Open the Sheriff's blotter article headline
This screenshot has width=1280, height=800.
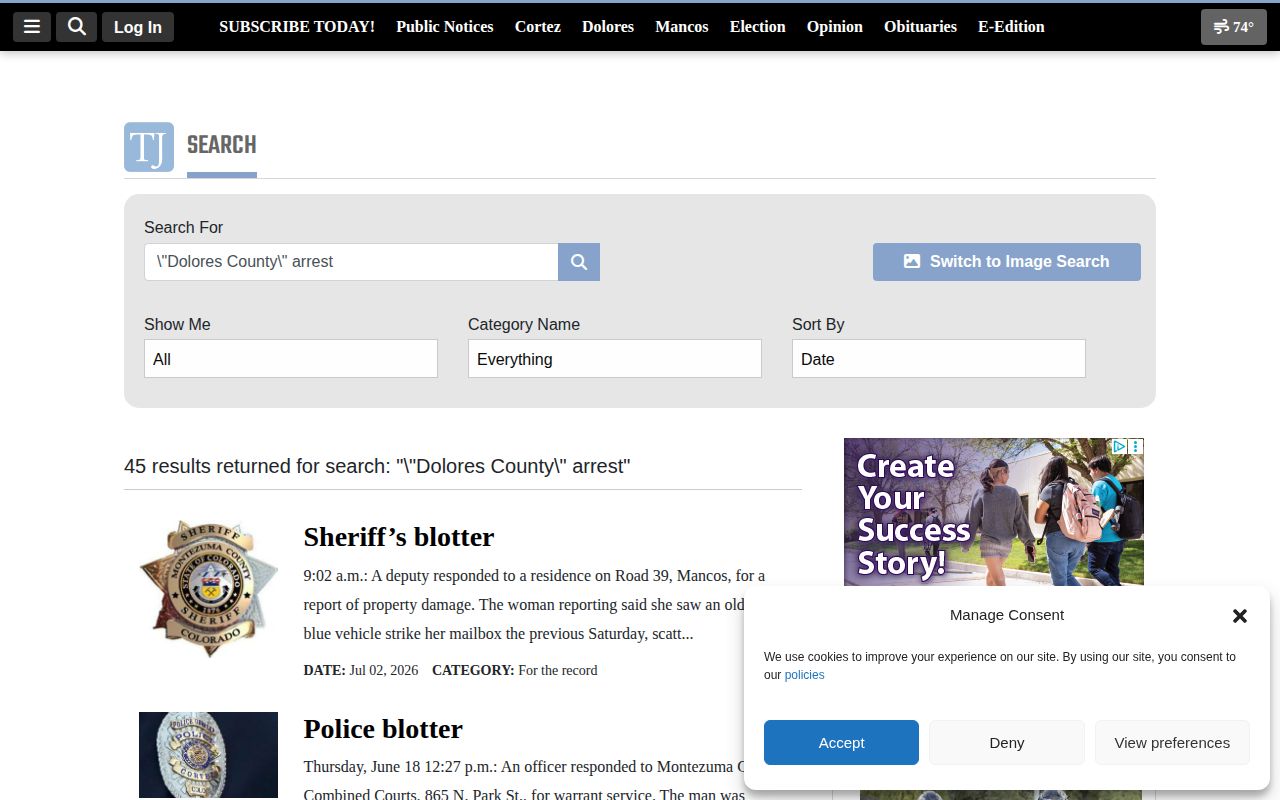(399, 537)
